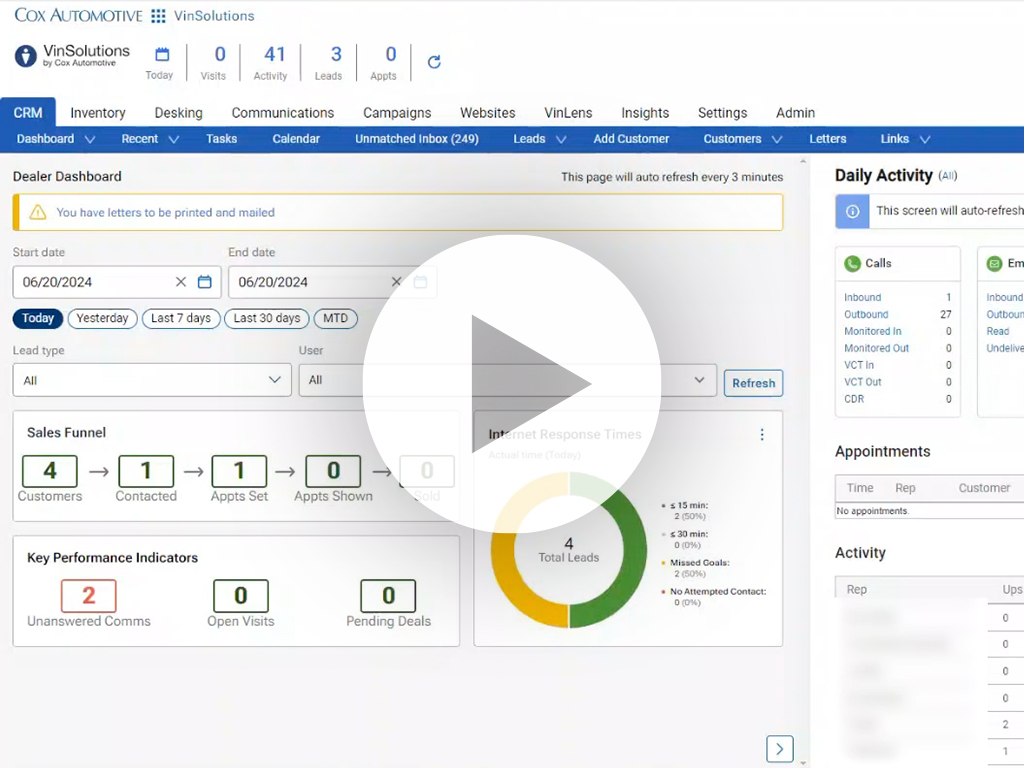Click the refresh icon in header

(x=434, y=62)
